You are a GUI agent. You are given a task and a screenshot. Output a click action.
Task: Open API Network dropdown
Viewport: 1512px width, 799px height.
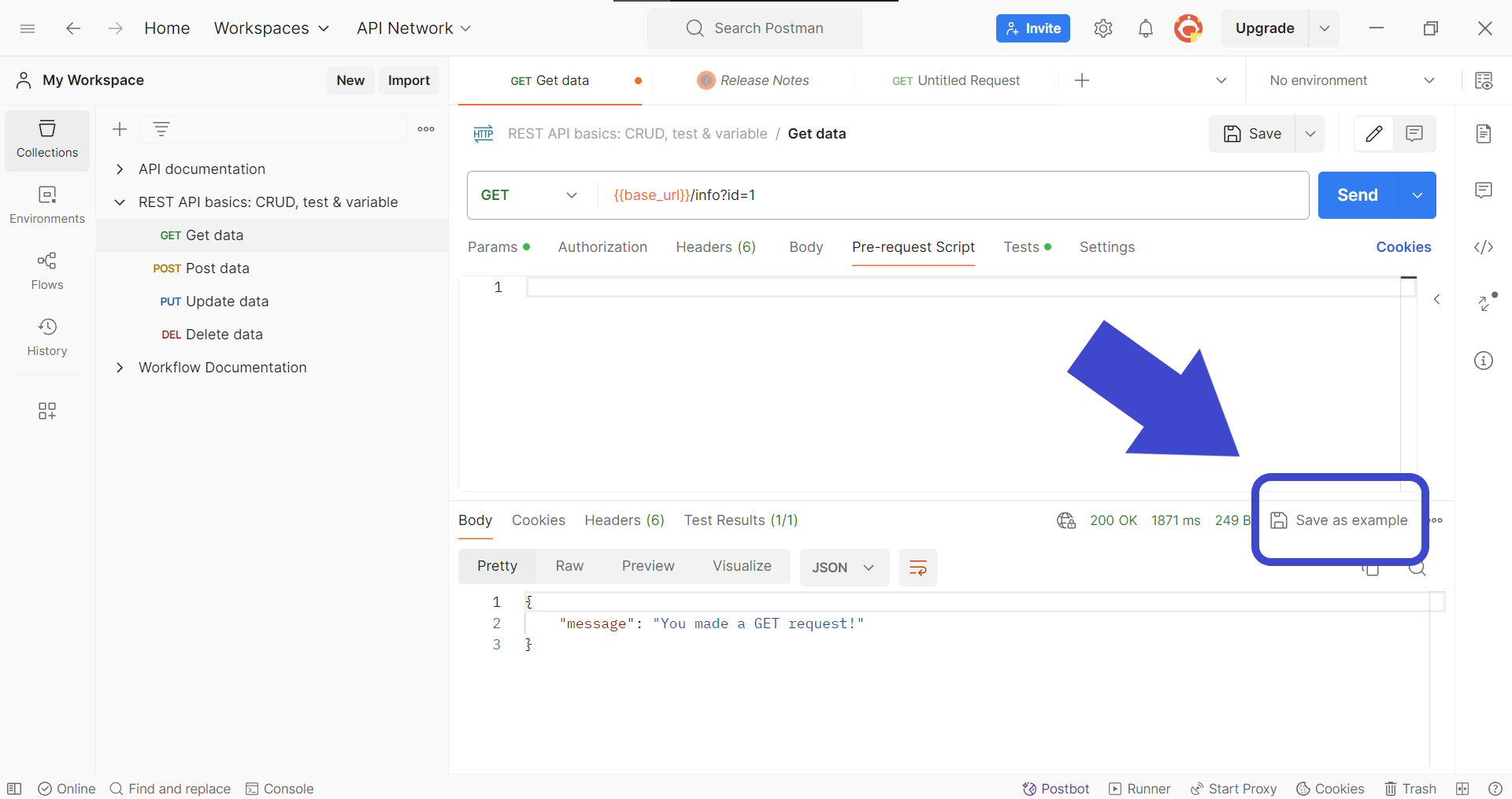point(413,28)
